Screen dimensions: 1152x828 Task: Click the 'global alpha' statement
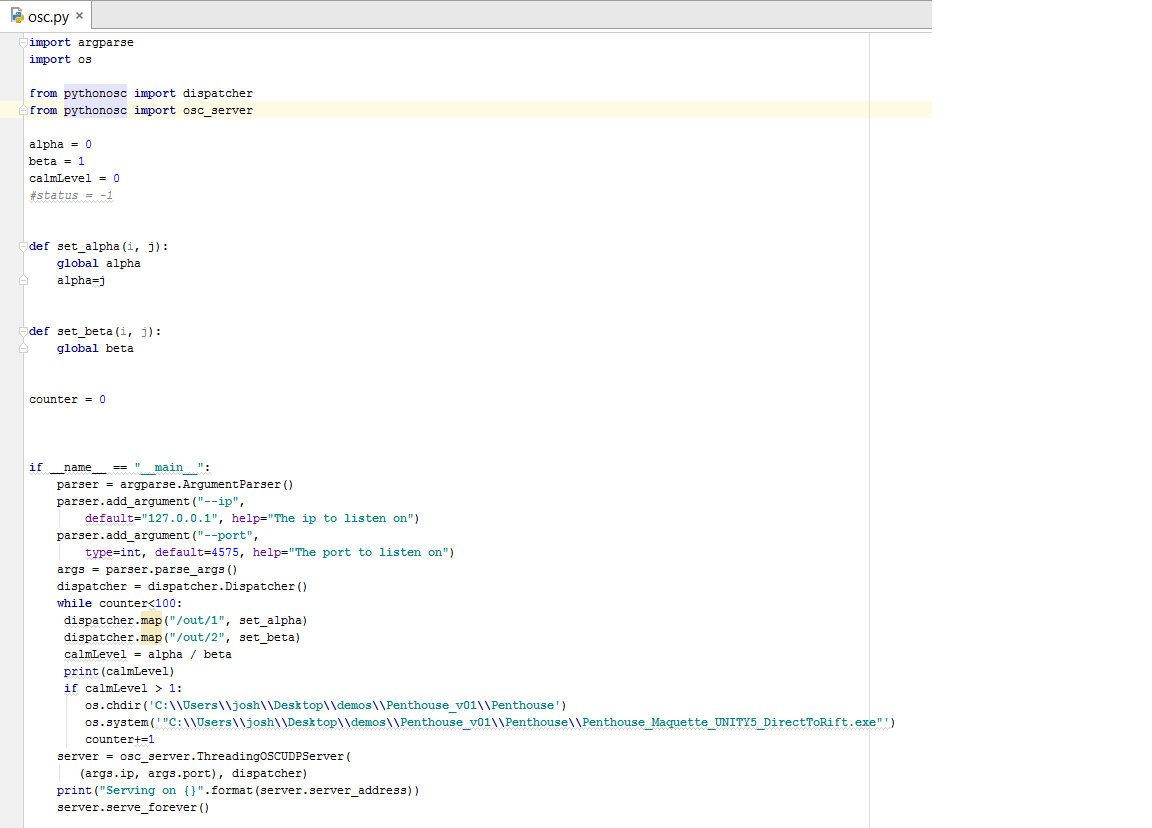tap(98, 263)
